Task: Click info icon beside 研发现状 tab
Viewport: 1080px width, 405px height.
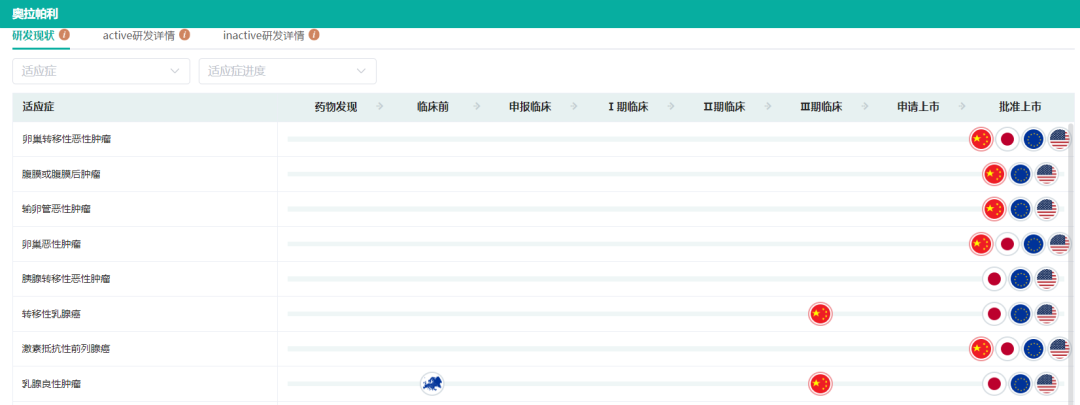Action: (x=64, y=34)
